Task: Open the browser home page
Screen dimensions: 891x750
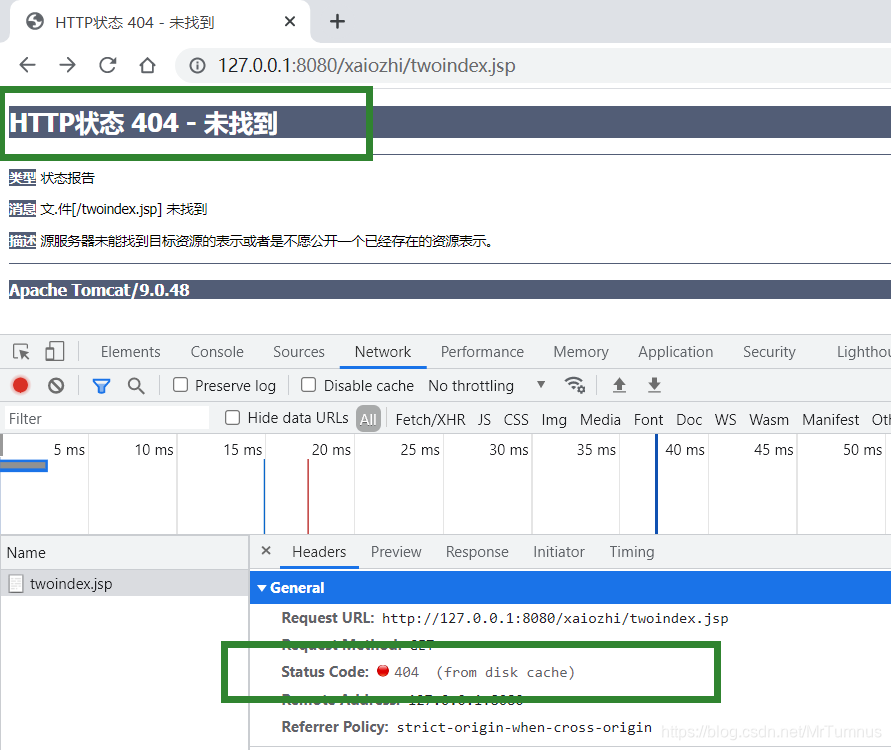Action: click(x=148, y=65)
